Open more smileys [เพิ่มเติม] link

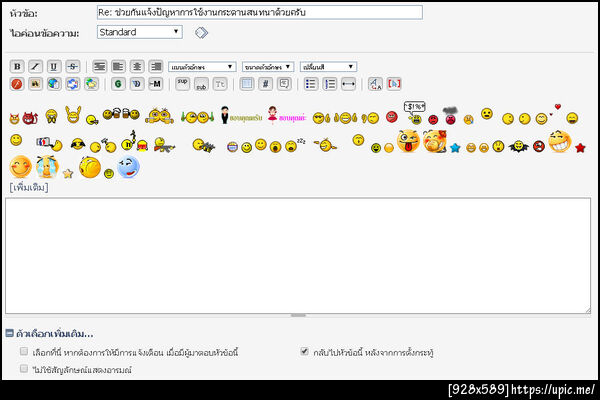click(x=29, y=188)
